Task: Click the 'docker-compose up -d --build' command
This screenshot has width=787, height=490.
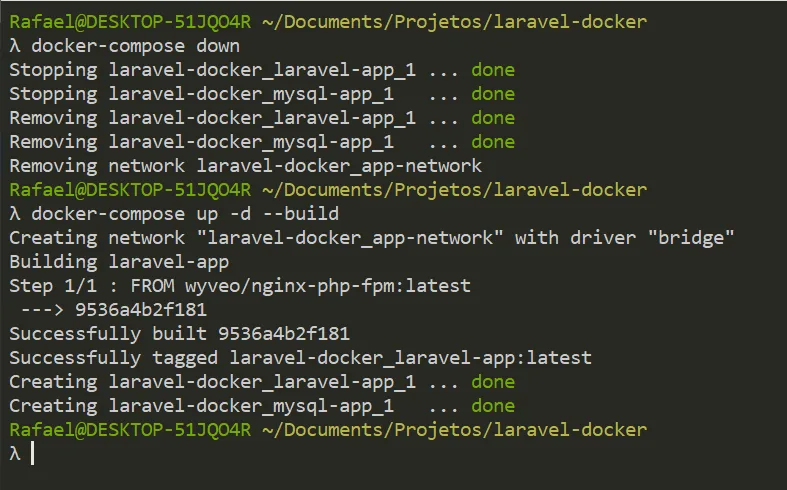Action: pyautogui.click(x=185, y=214)
